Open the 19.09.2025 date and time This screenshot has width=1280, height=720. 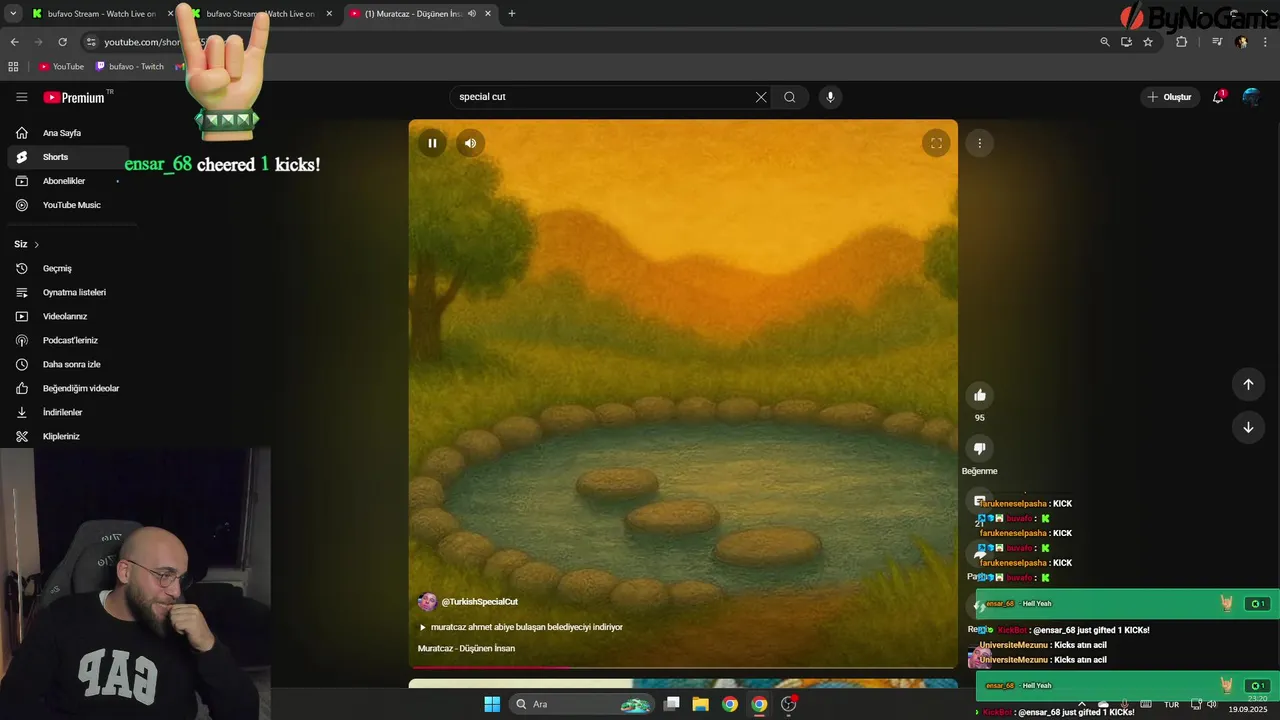1247,704
